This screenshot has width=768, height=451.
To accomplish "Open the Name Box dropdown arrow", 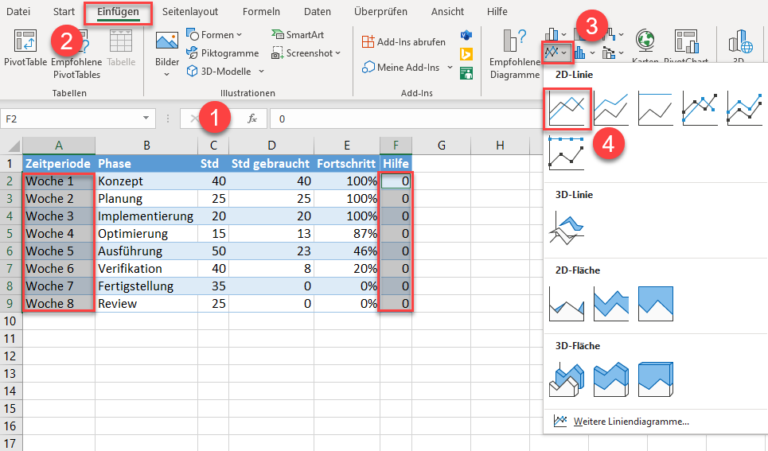I will [x=145, y=119].
